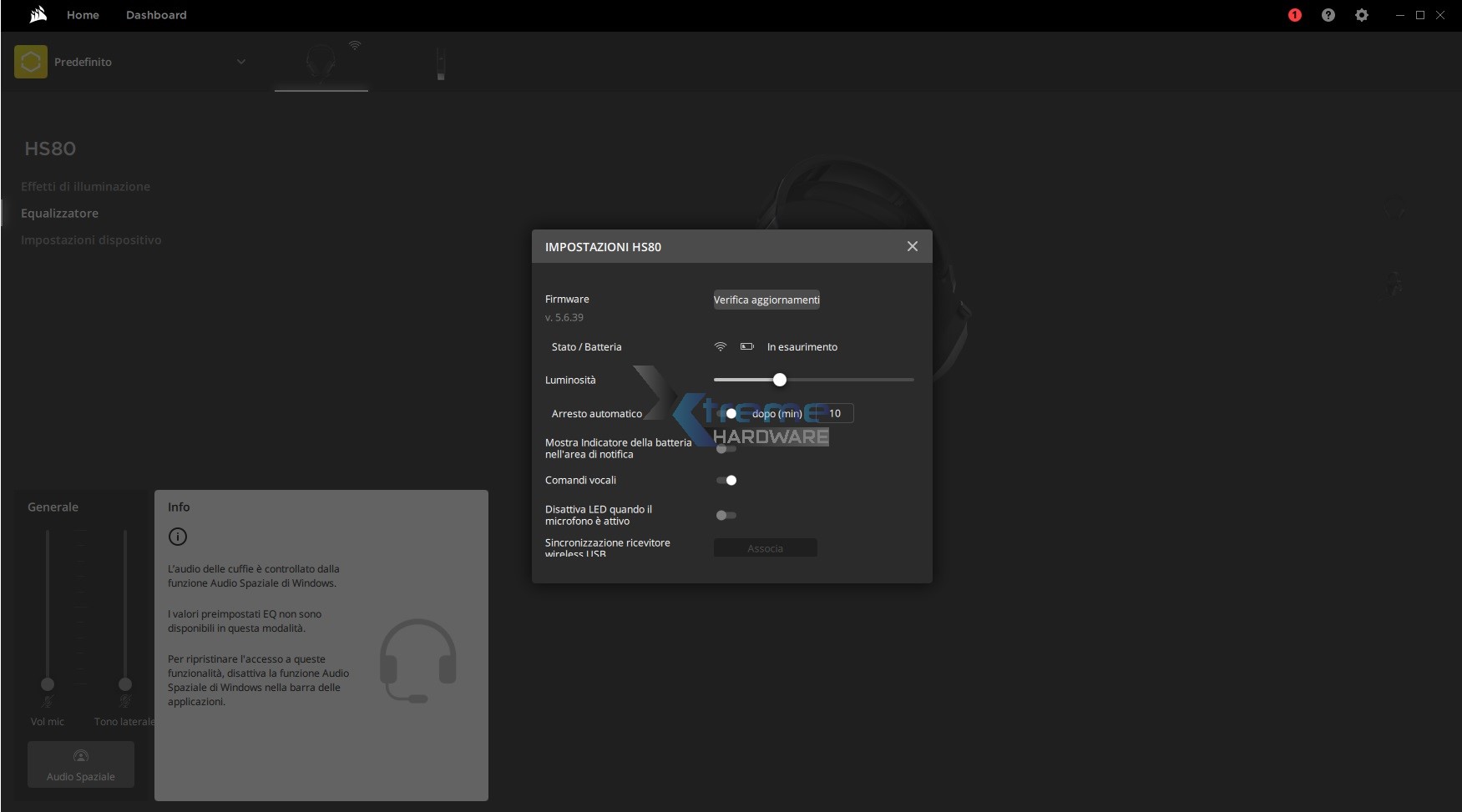Click Verifica aggiornamenti button
1462x812 pixels.
coord(766,300)
